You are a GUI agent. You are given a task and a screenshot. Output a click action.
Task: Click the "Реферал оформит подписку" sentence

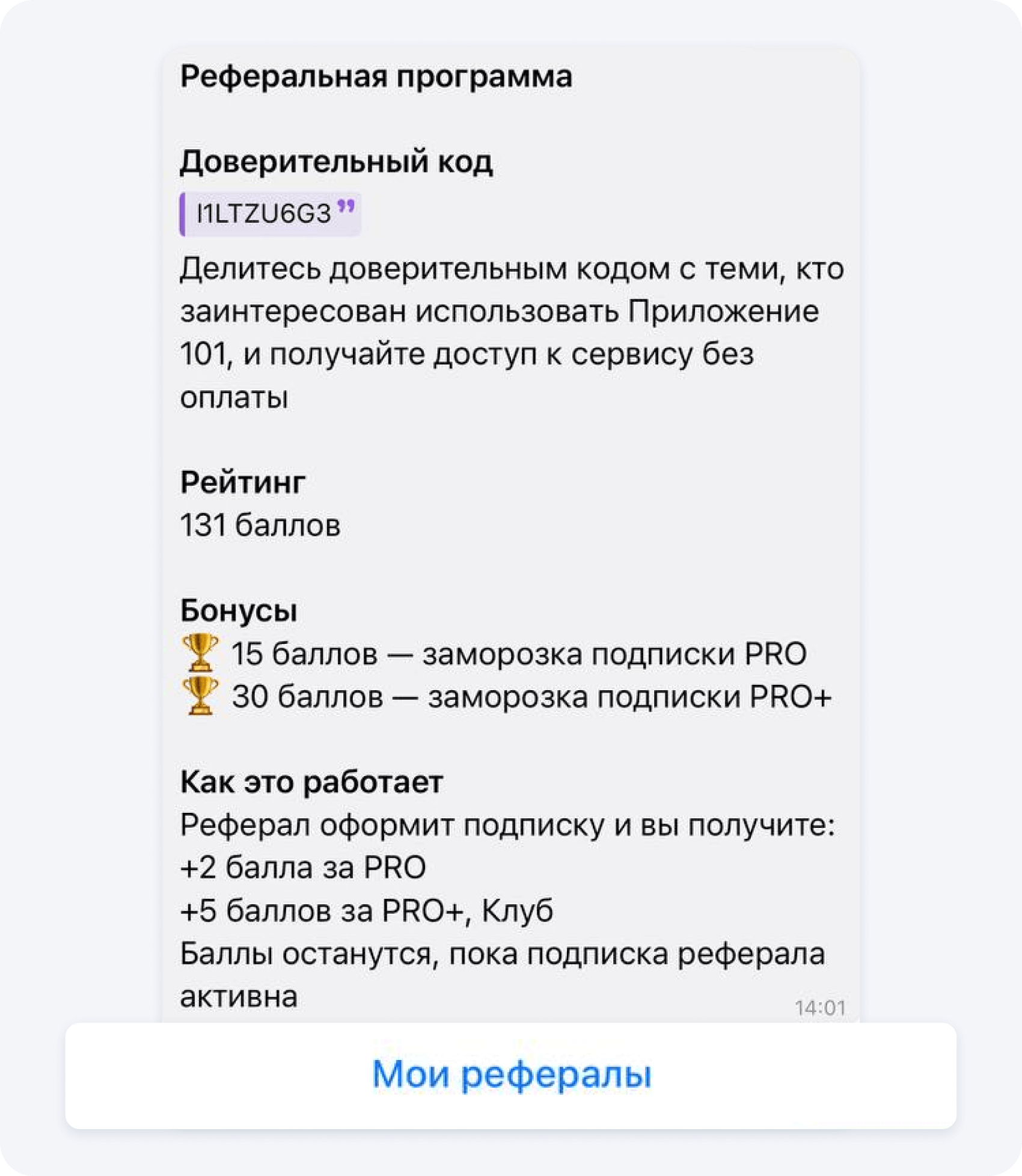tap(507, 825)
